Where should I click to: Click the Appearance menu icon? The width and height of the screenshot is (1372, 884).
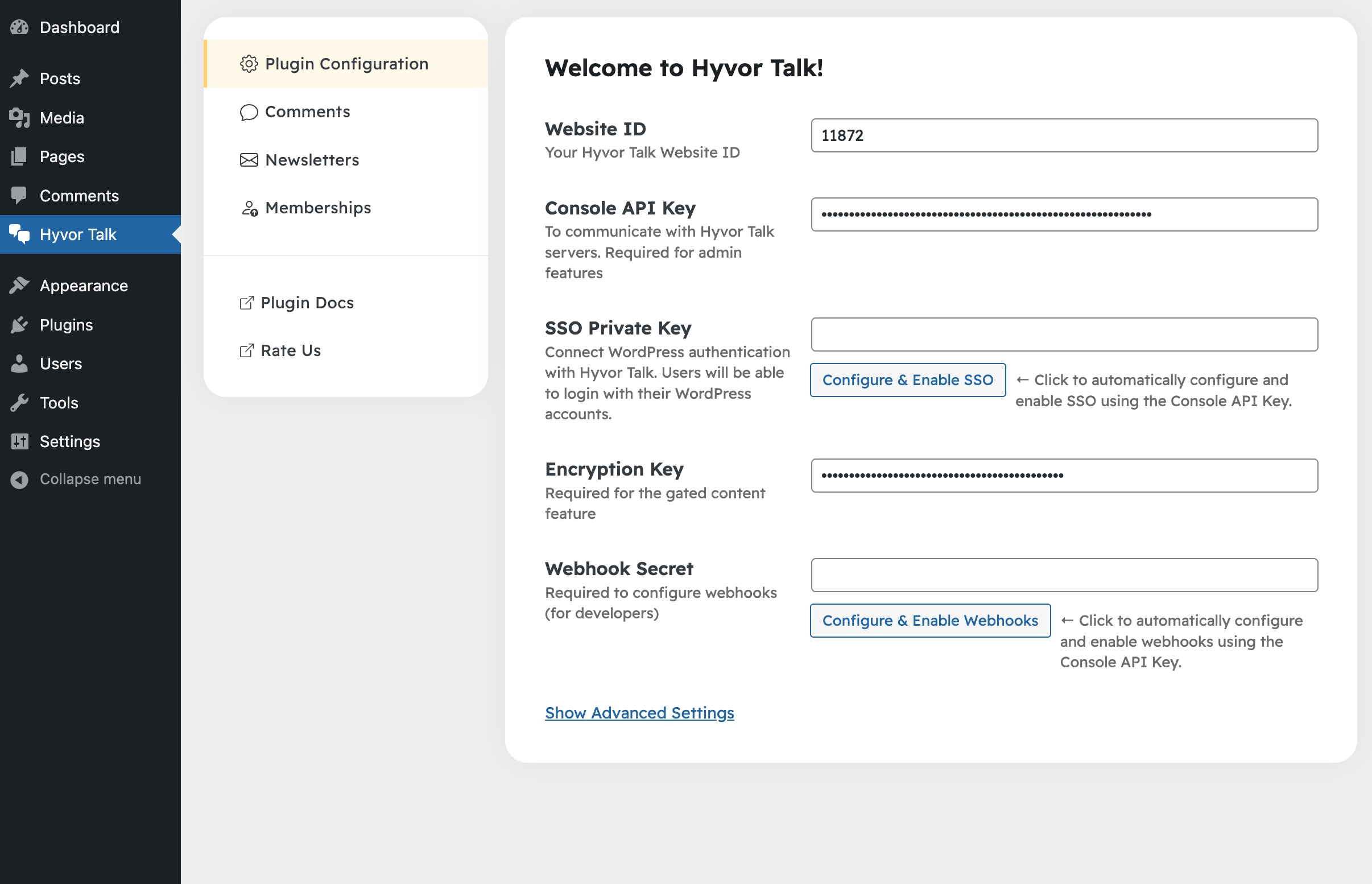[x=19, y=285]
